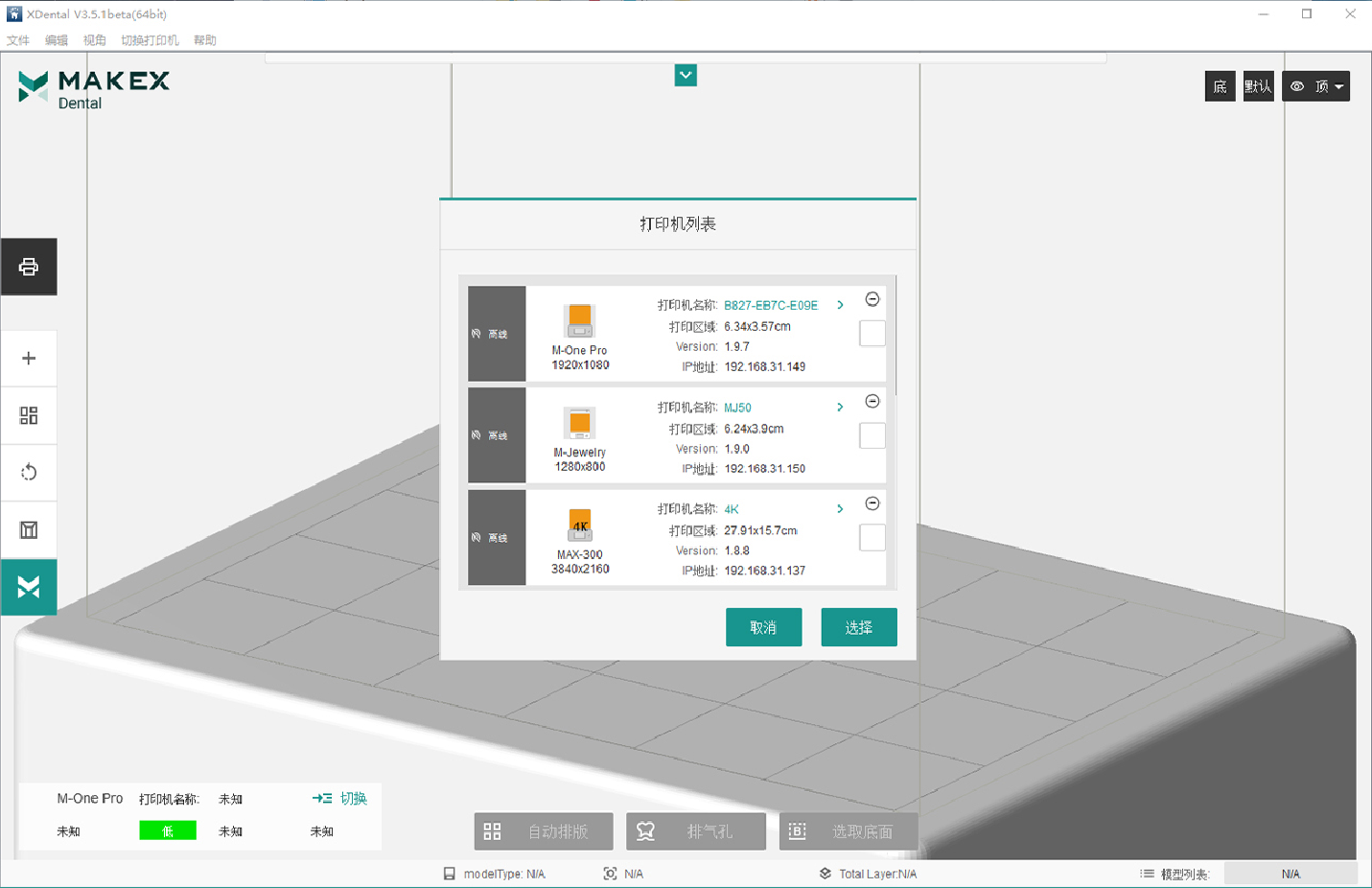The height and width of the screenshot is (888, 1372).
Task: Open the 顶 view dropdown arrow
Action: 1339,86
